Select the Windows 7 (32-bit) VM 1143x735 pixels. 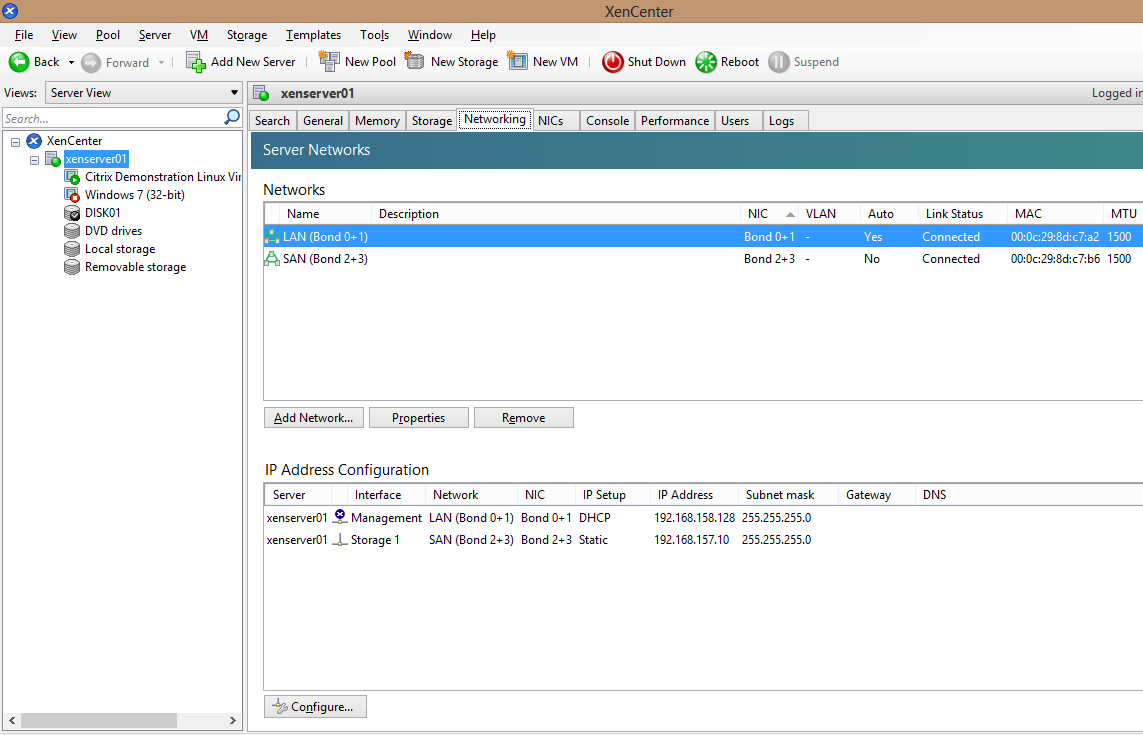point(134,195)
